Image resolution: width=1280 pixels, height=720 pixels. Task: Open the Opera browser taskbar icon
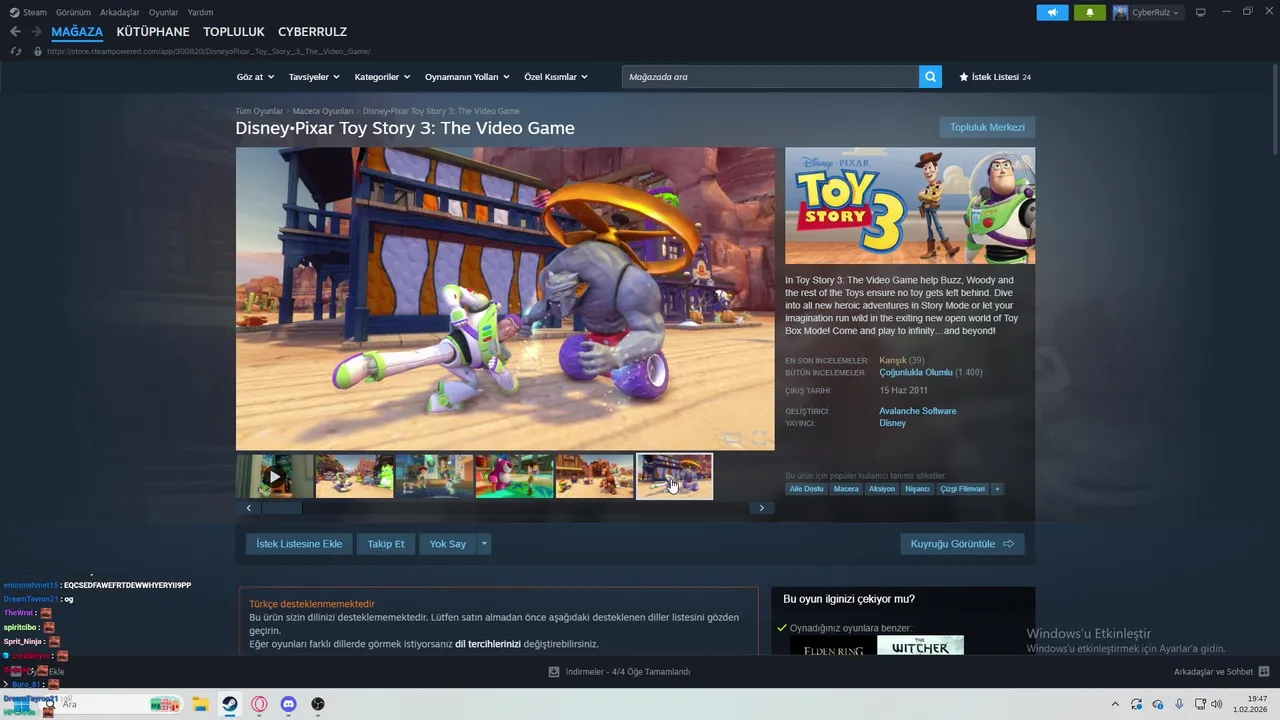(x=259, y=704)
